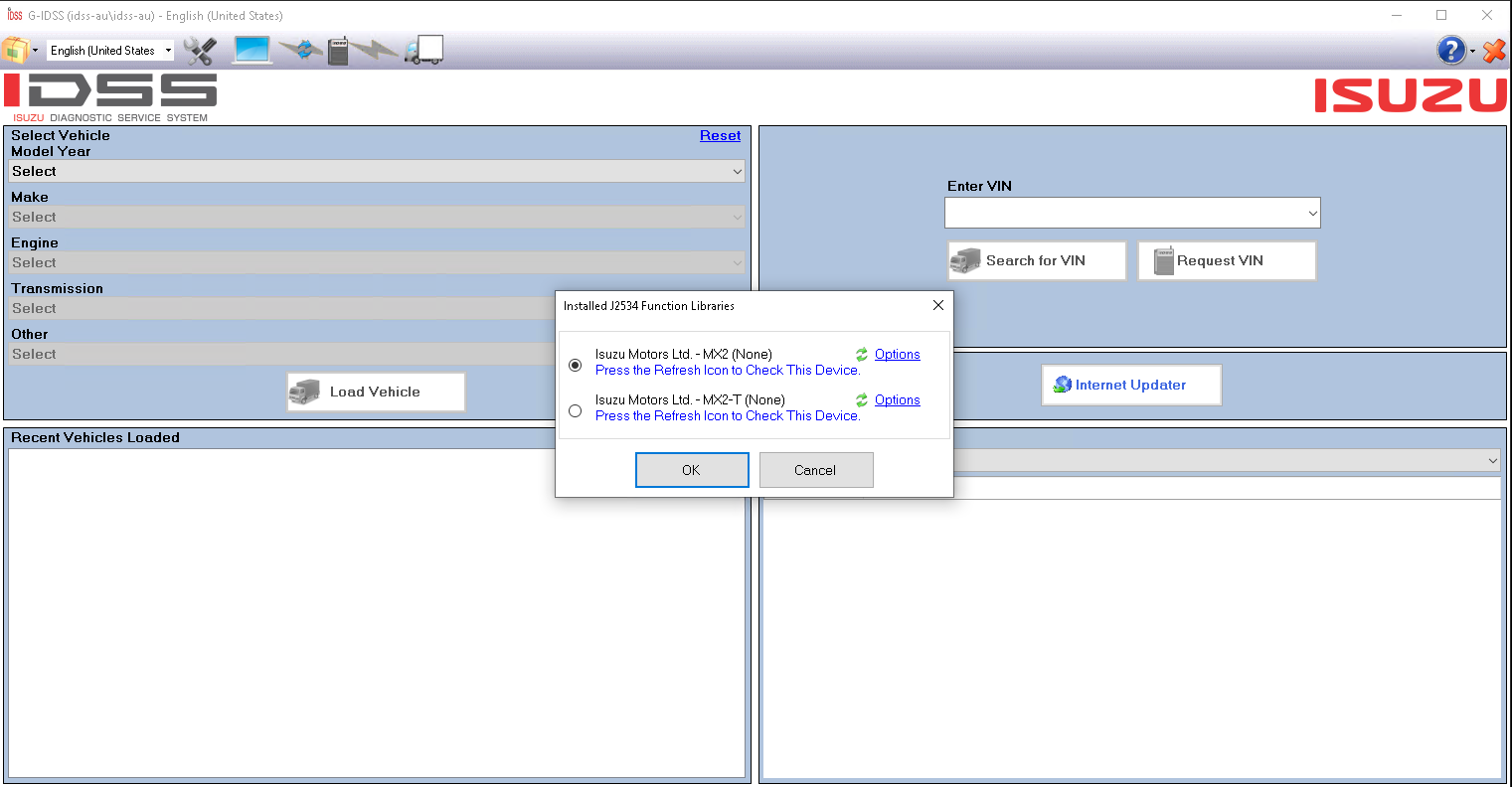Screen dimensions: 1512x787
Task: Open Help with the blue question mark icon
Action: 1450,51
